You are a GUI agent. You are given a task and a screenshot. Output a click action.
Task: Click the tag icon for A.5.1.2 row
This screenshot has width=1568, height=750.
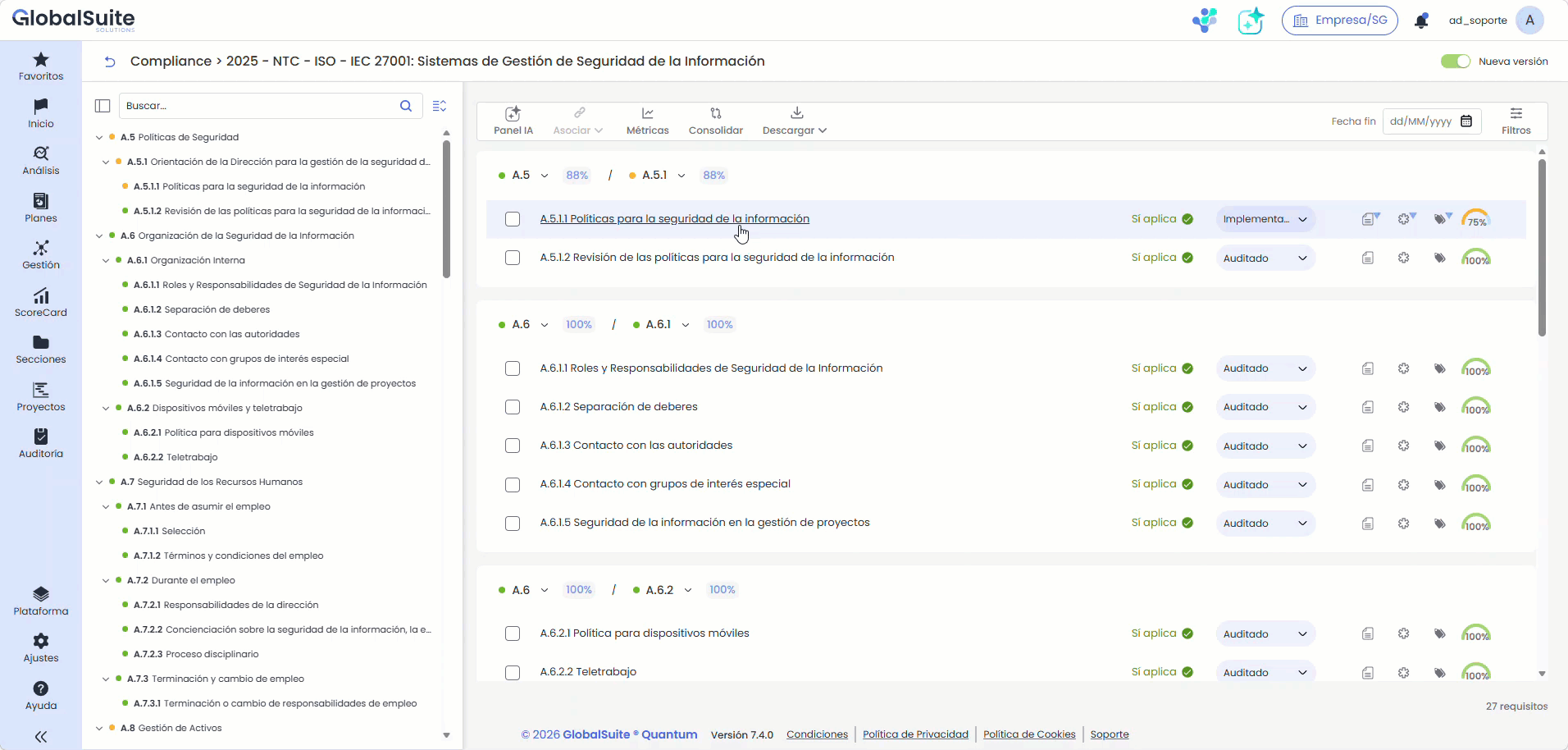coord(1439,258)
